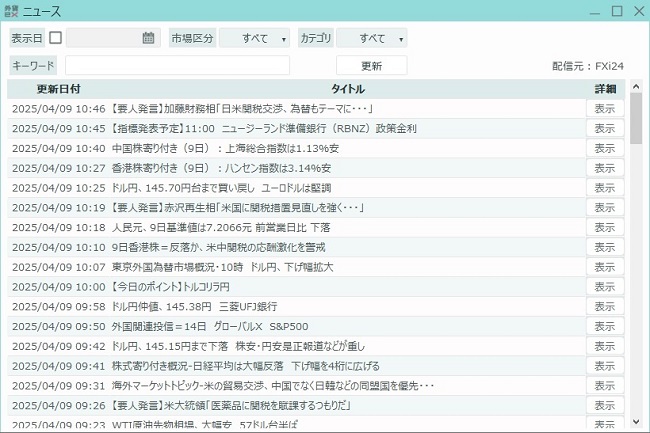Image resolution: width=650 pixels, height=433 pixels.
Task: Show details for 09:41 株式寄り付き概況 news
Action: coord(605,366)
